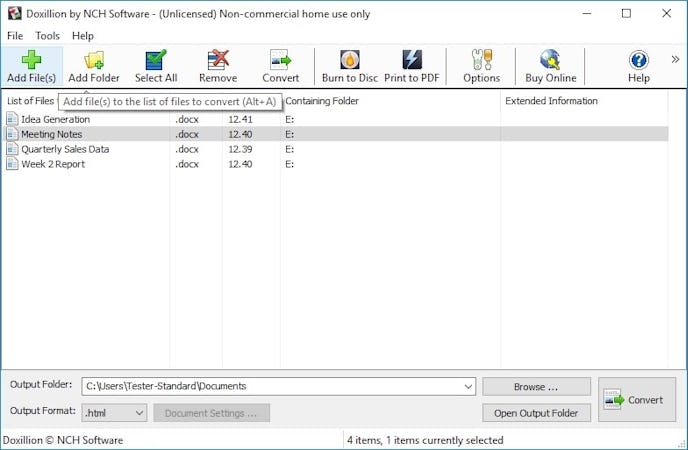Click the large Convert button at bottom right
688x450 pixels.
pyautogui.click(x=637, y=400)
